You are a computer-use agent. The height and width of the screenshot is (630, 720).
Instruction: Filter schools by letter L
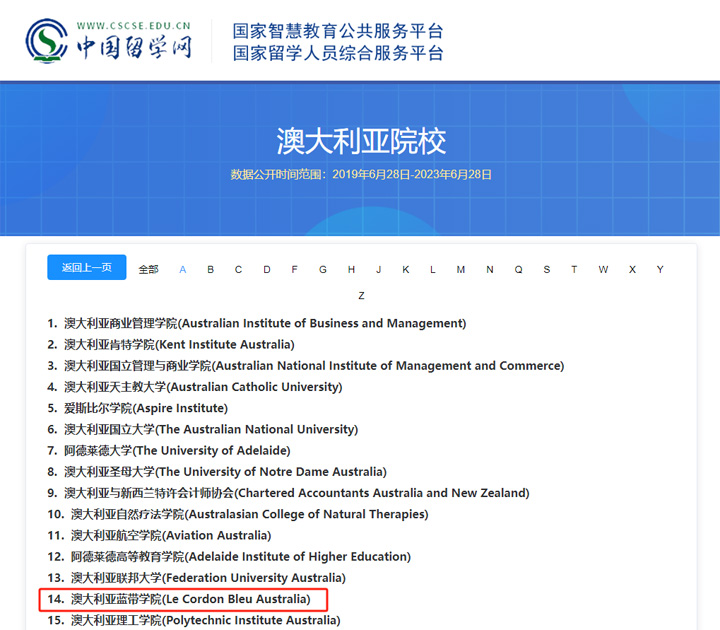point(433,270)
